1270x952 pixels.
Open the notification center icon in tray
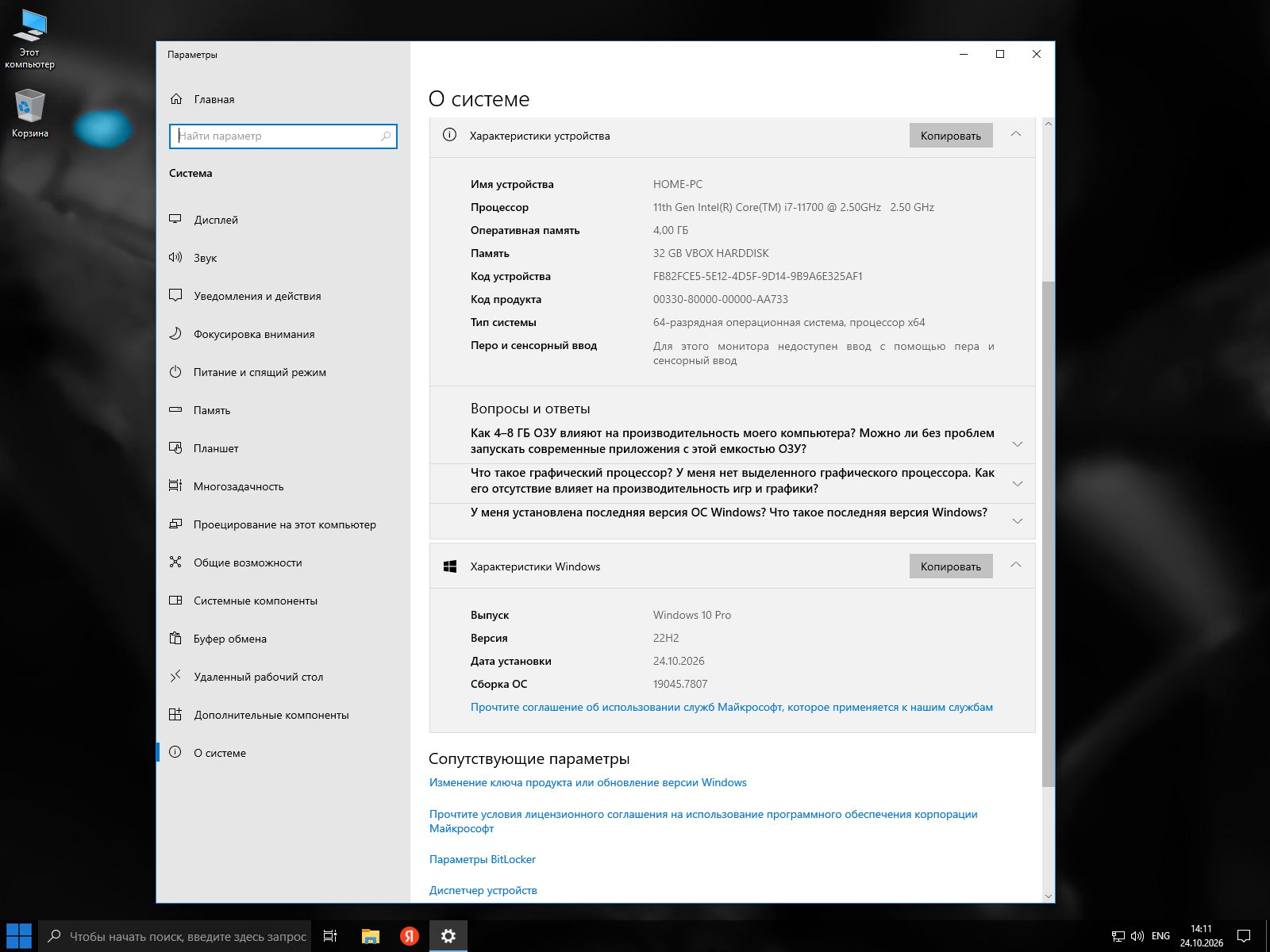(1244, 936)
